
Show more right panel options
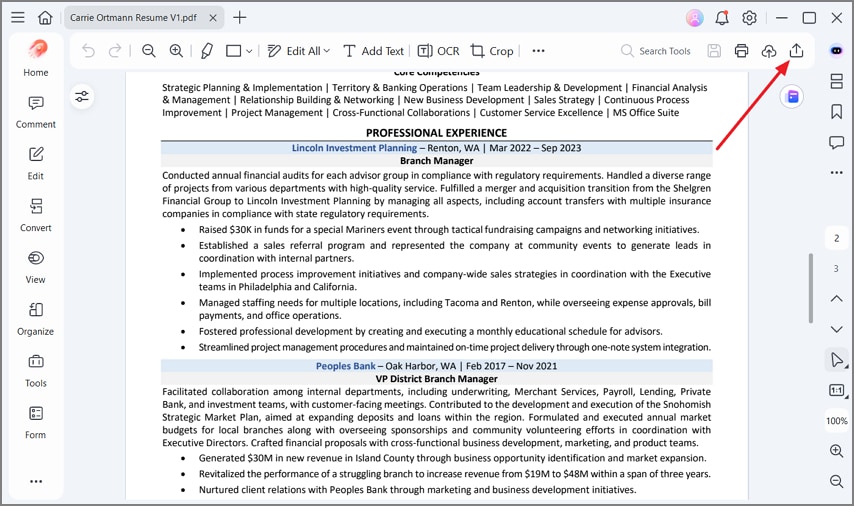pyautogui.click(x=837, y=173)
